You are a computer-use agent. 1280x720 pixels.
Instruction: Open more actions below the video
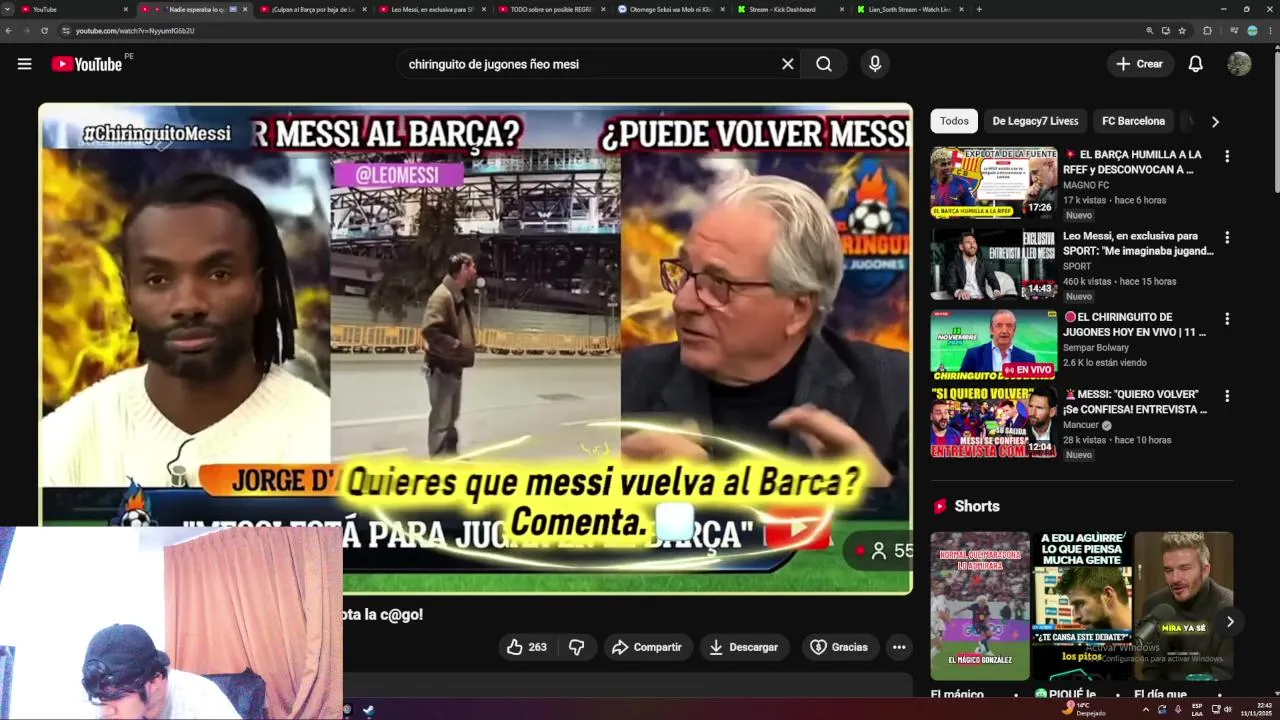[x=899, y=647]
